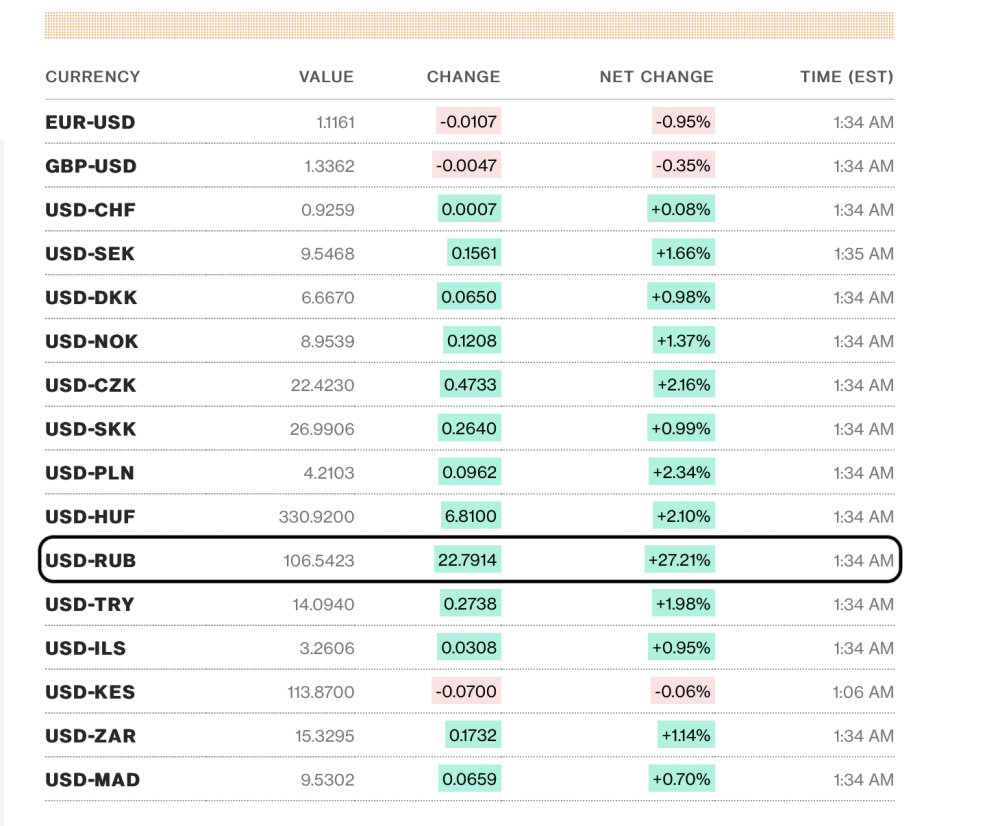This screenshot has width=1000, height=826.
Task: Click the USD-DKK currency link
Action: (x=91, y=297)
